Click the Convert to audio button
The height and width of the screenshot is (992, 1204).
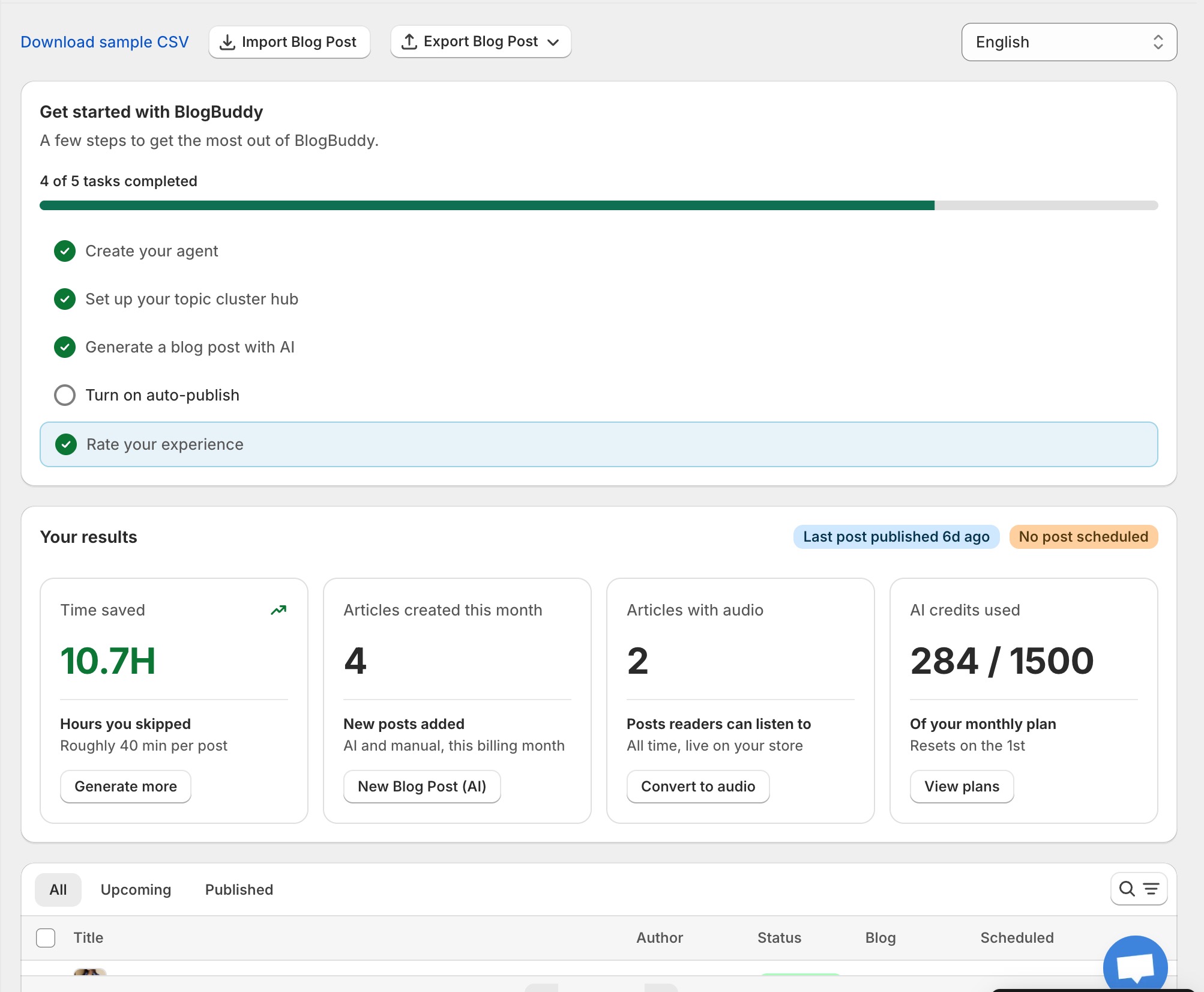[x=698, y=787]
